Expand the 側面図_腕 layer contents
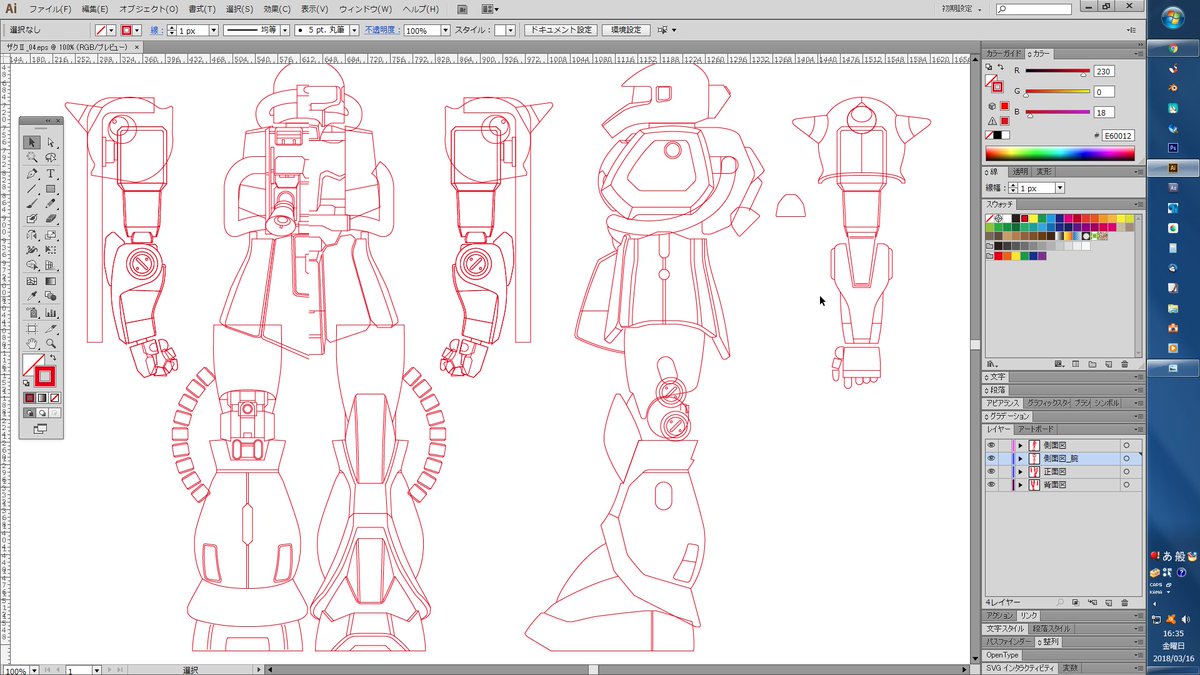Viewport: 1200px width, 675px height. [1020, 458]
